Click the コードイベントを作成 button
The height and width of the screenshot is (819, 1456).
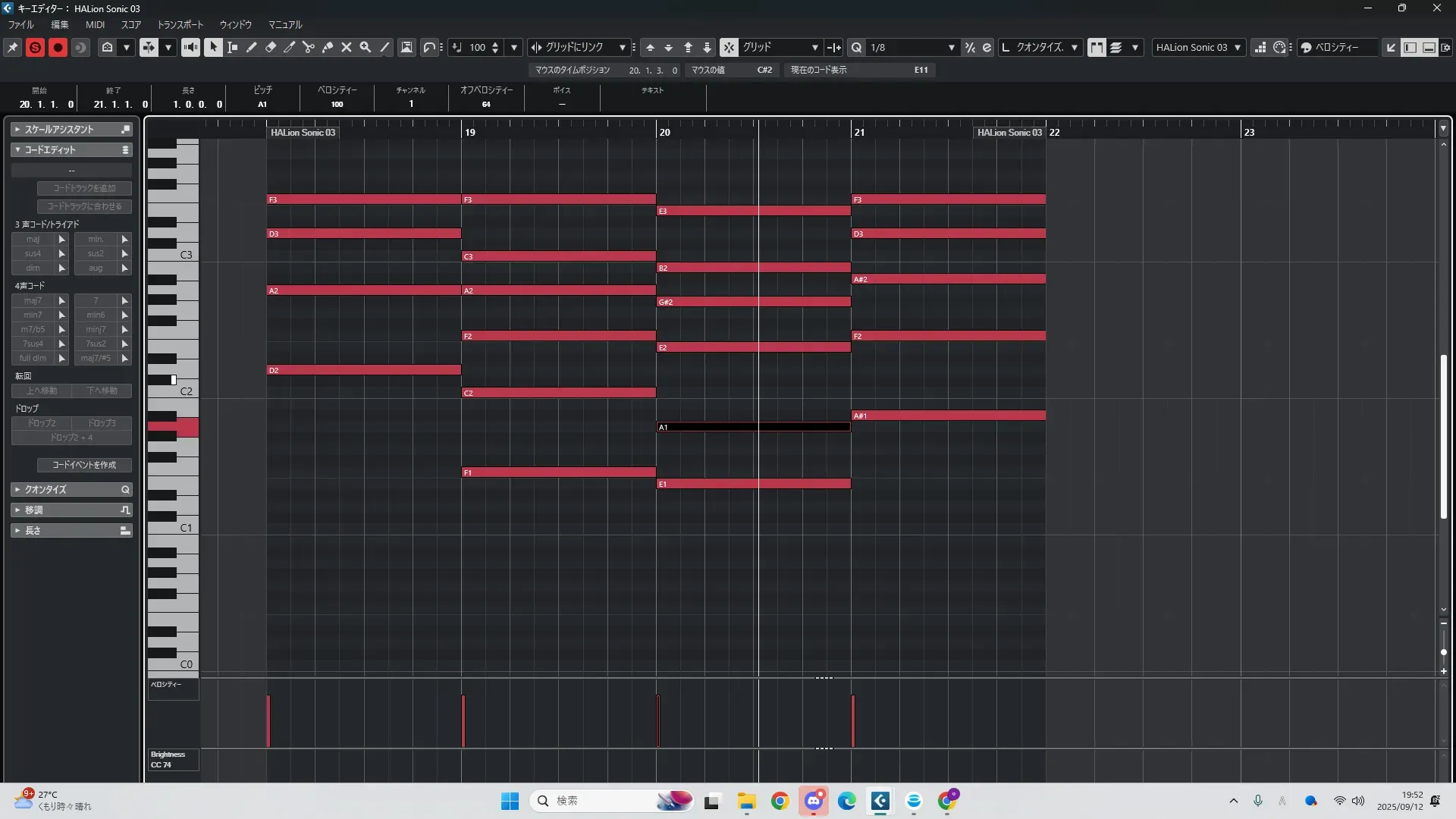tap(84, 465)
